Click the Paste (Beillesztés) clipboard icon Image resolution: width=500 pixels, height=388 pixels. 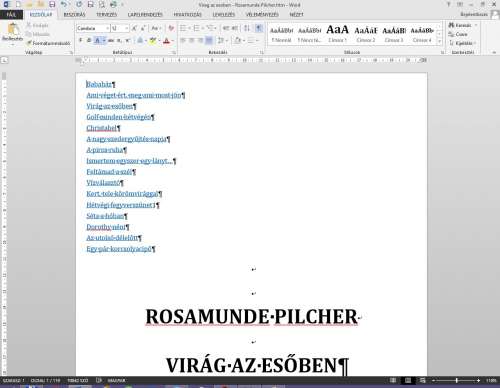[13, 30]
